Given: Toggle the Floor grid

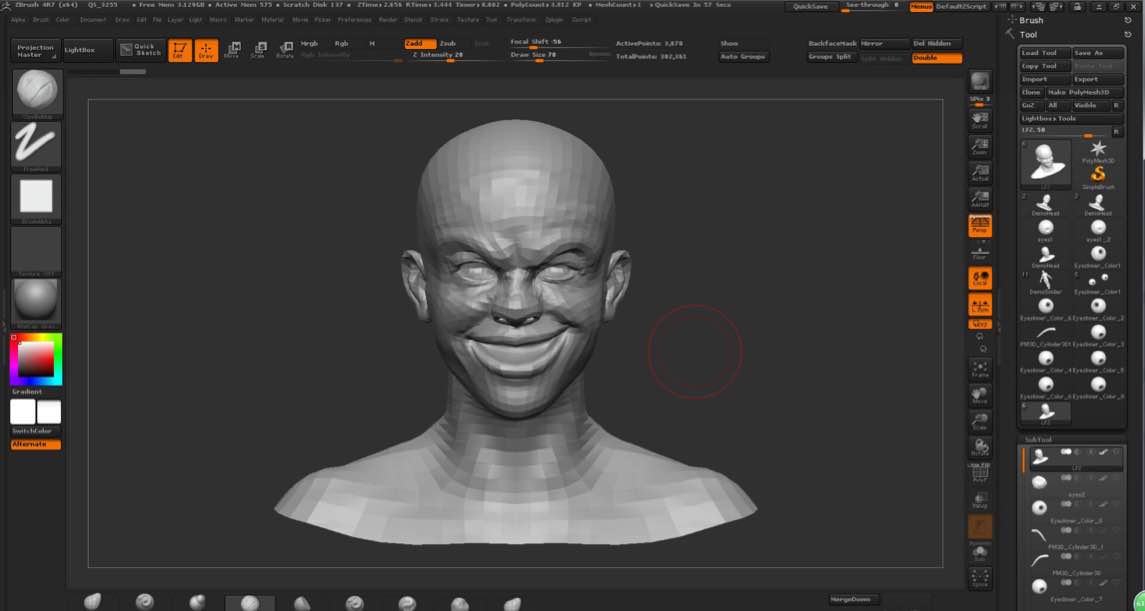Looking at the screenshot, I should click(980, 253).
